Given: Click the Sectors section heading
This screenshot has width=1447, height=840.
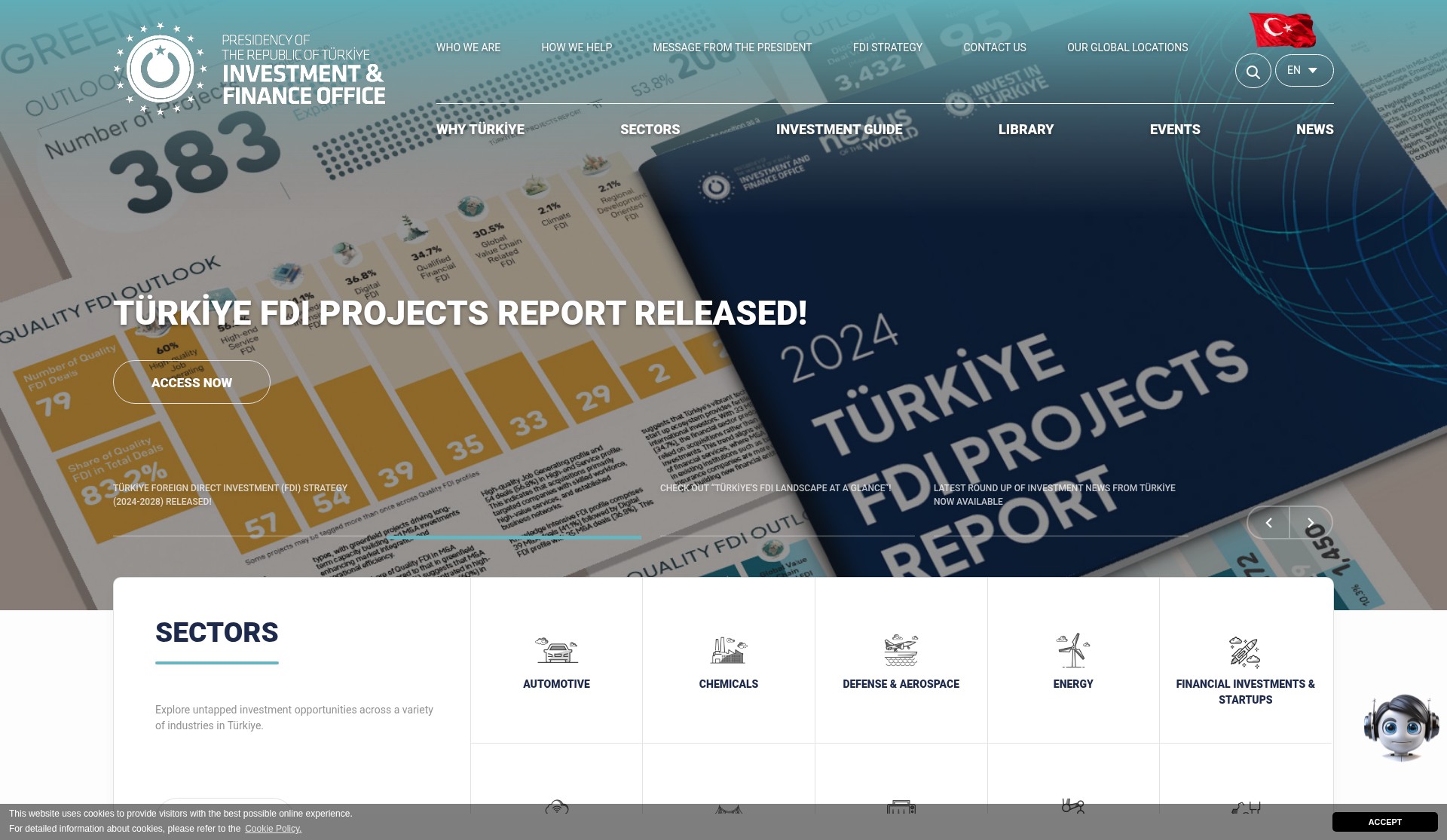Looking at the screenshot, I should 216,633.
